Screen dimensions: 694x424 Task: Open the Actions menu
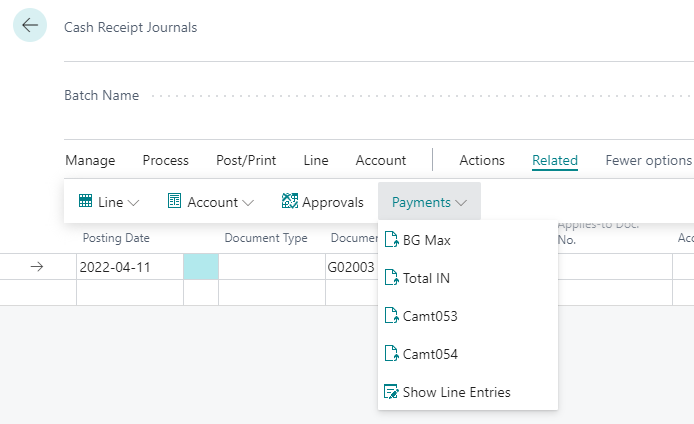coord(482,160)
